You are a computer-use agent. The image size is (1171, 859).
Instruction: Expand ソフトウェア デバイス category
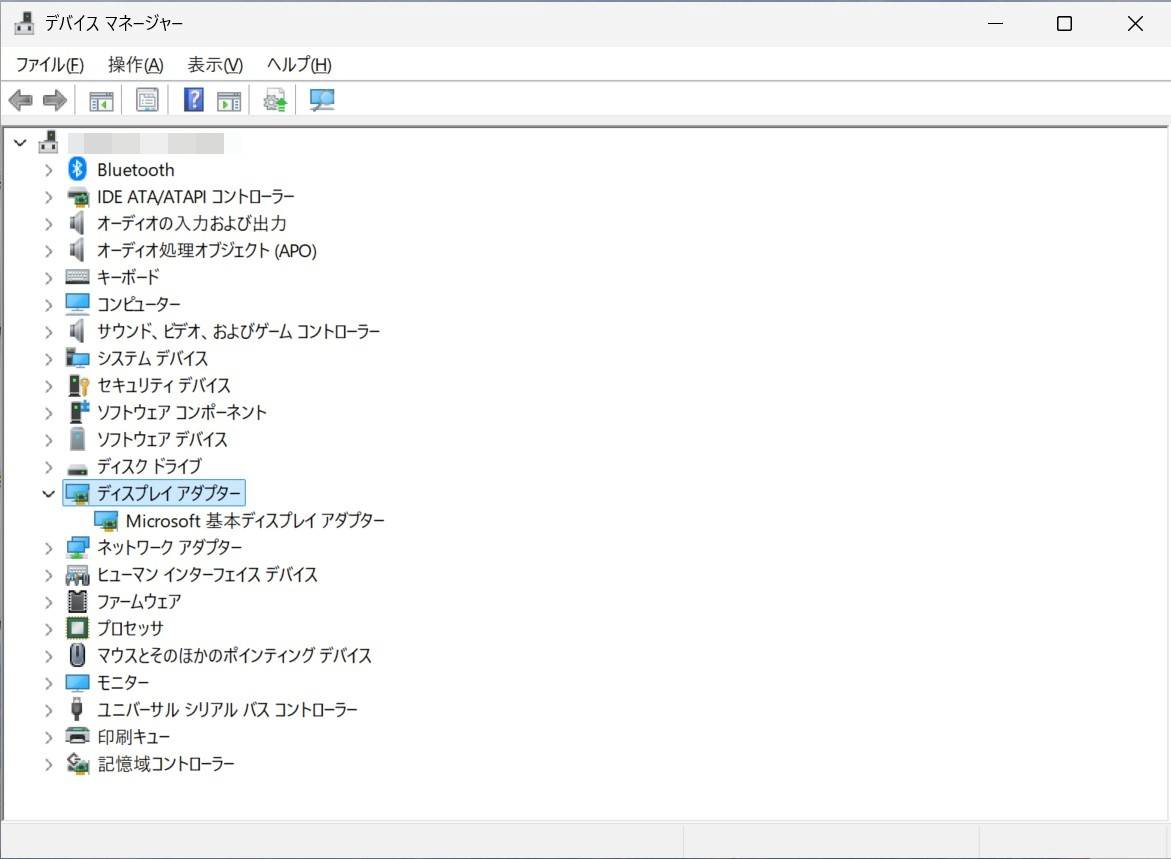(x=49, y=440)
